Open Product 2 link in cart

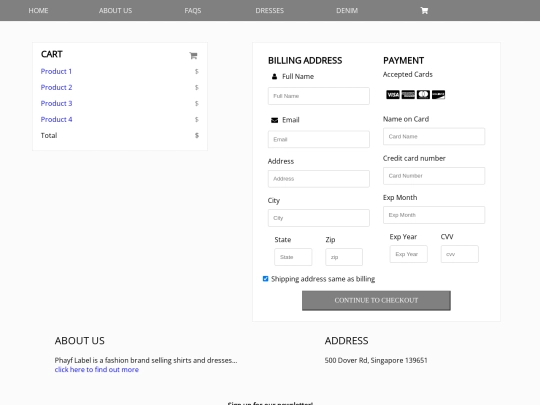56,87
